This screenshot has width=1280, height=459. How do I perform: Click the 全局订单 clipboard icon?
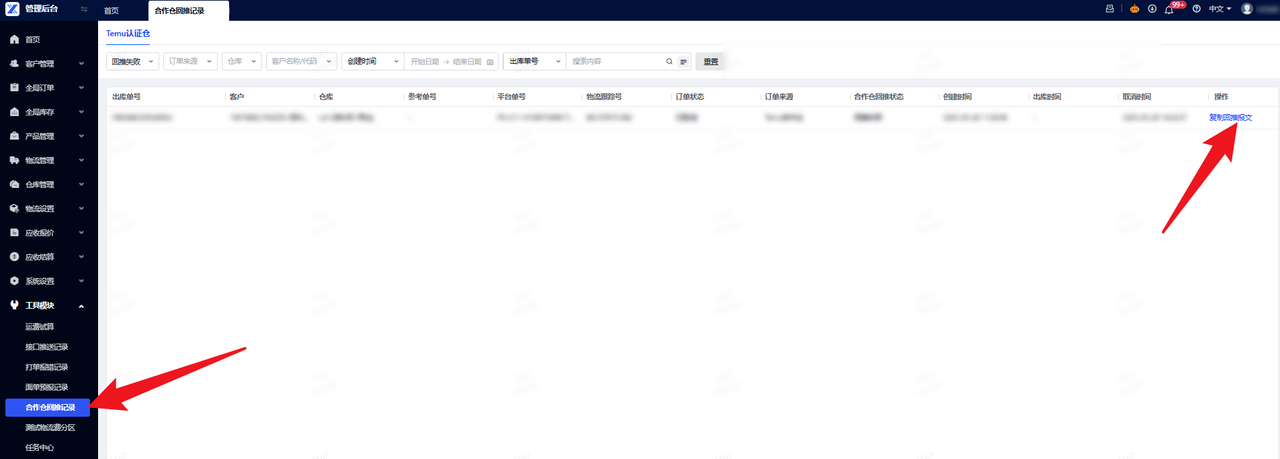(x=14, y=88)
